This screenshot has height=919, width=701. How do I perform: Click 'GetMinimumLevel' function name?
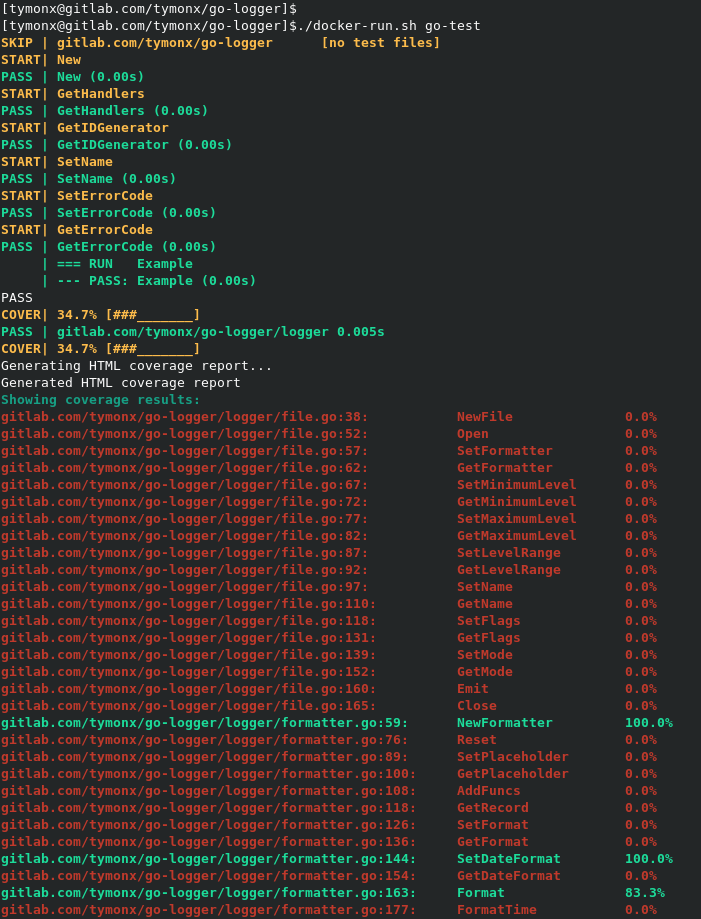(517, 502)
